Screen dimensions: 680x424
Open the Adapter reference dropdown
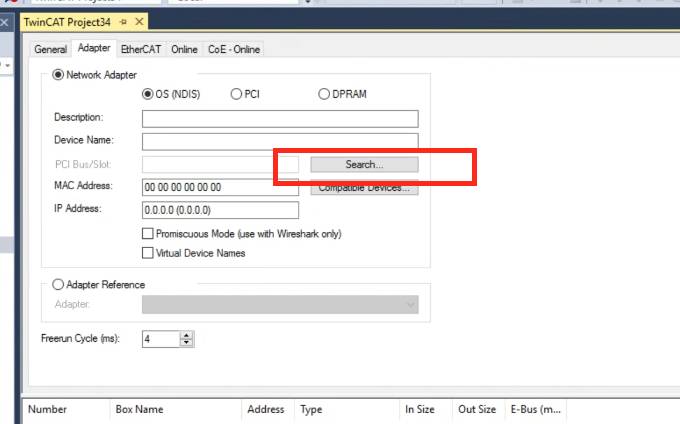(x=280, y=304)
